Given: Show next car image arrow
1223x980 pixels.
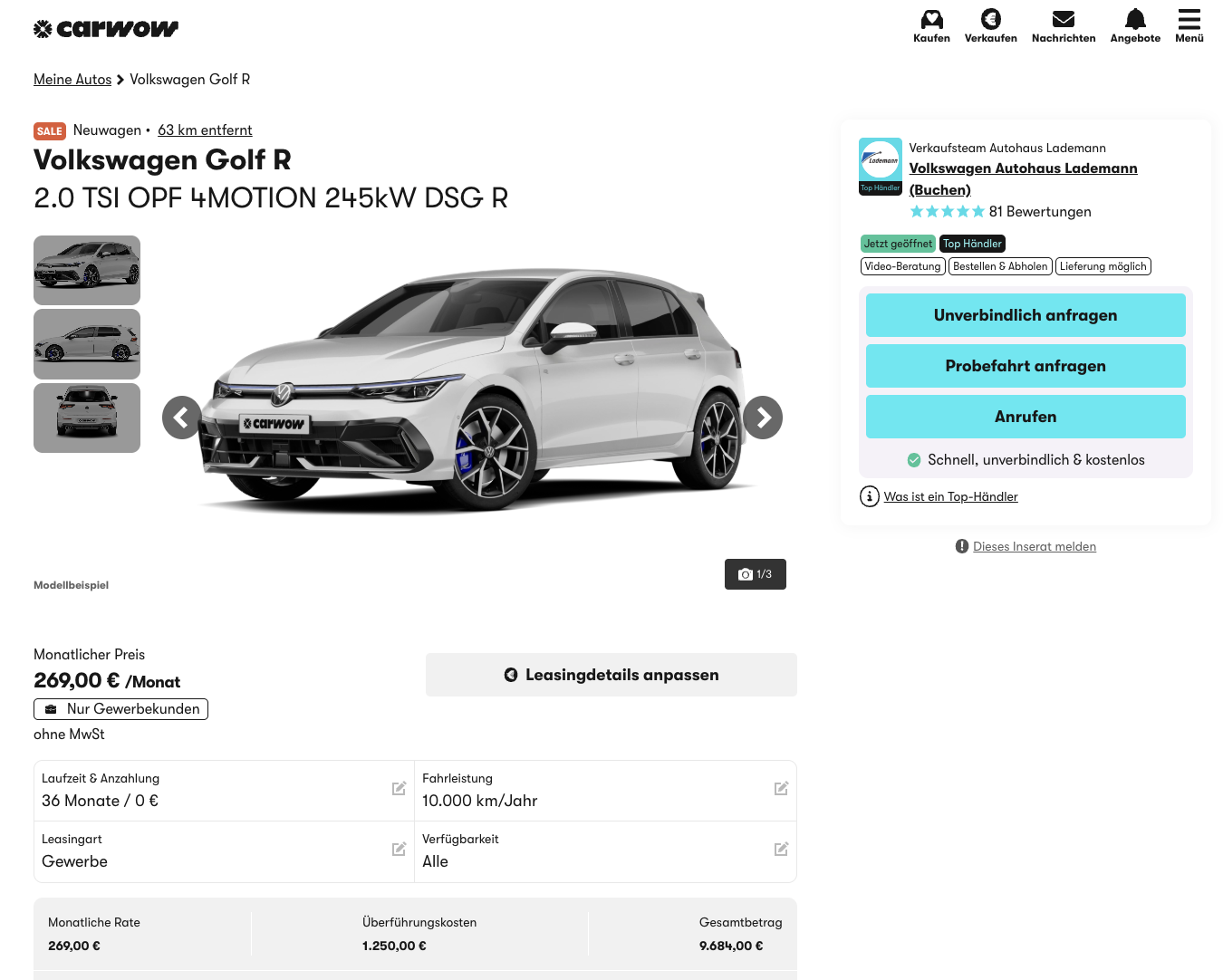Looking at the screenshot, I should tap(763, 418).
